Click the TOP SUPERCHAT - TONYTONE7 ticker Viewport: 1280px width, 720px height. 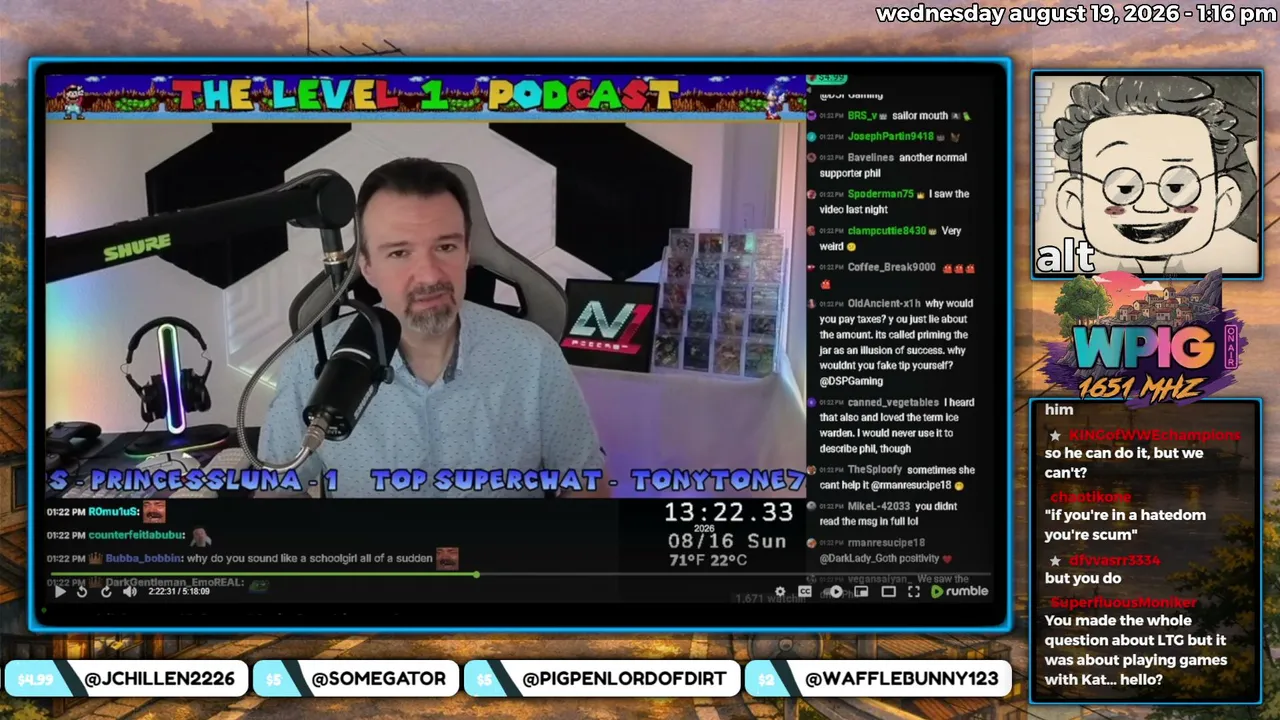tap(588, 481)
